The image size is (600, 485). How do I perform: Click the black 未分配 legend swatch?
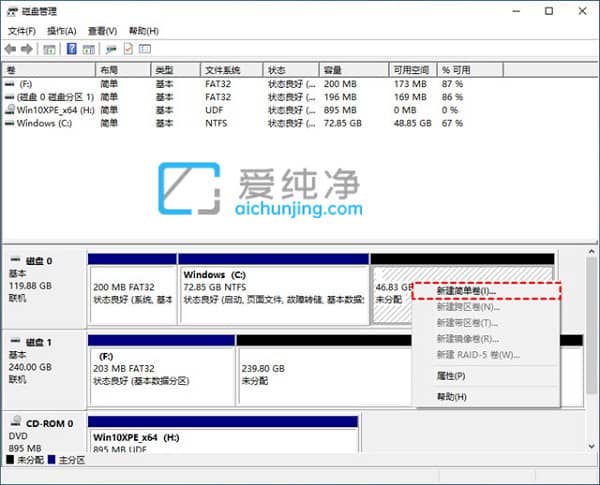tap(10, 459)
